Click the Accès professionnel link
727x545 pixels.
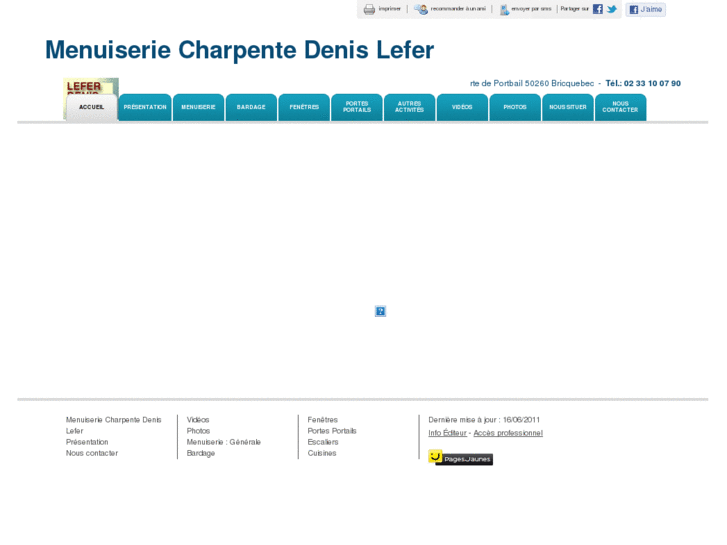click(x=508, y=433)
